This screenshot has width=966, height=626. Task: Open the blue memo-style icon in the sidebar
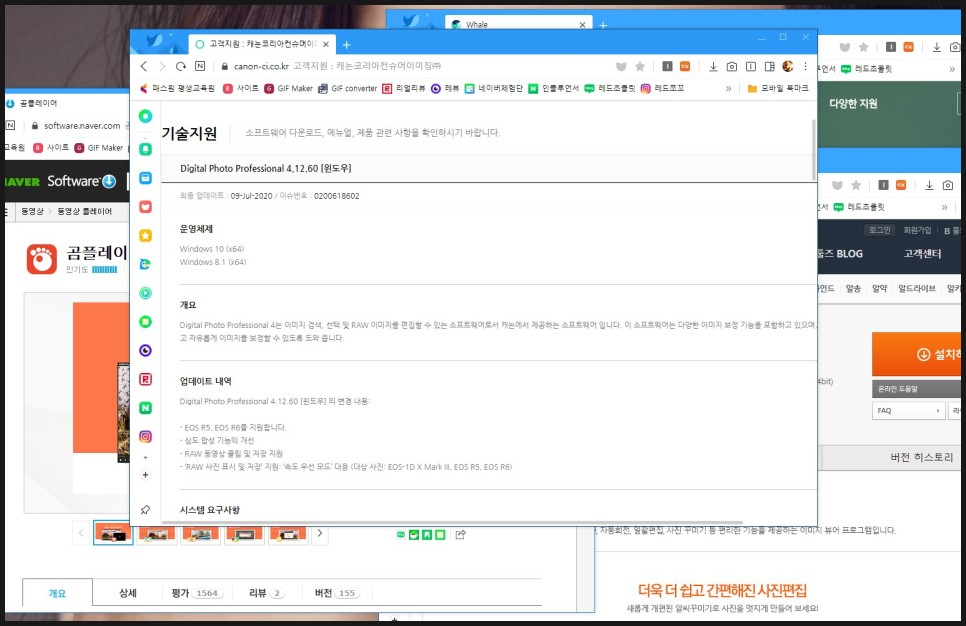145,177
